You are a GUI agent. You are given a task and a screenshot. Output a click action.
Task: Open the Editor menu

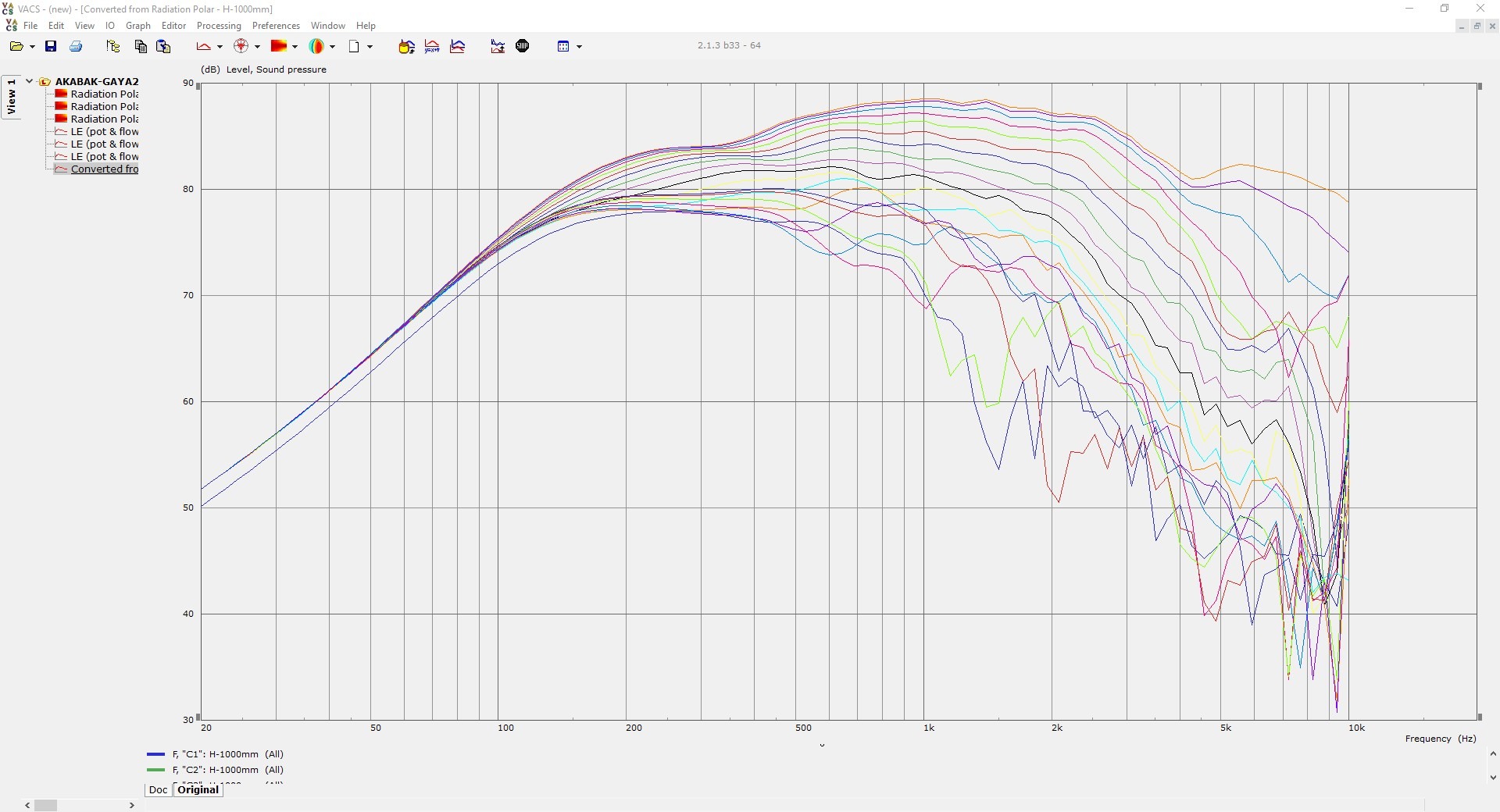(173, 26)
